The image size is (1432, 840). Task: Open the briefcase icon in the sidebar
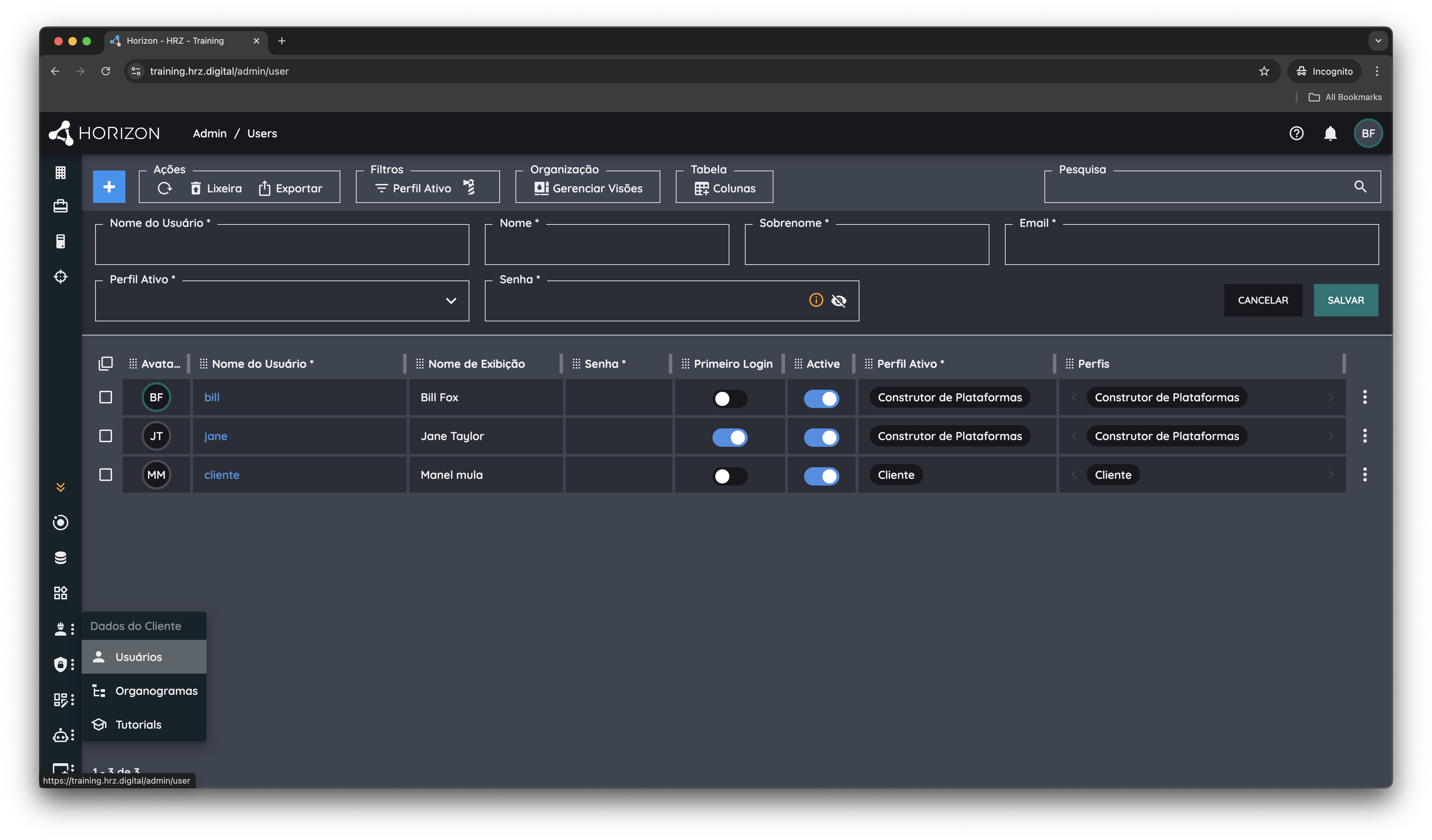(61, 206)
